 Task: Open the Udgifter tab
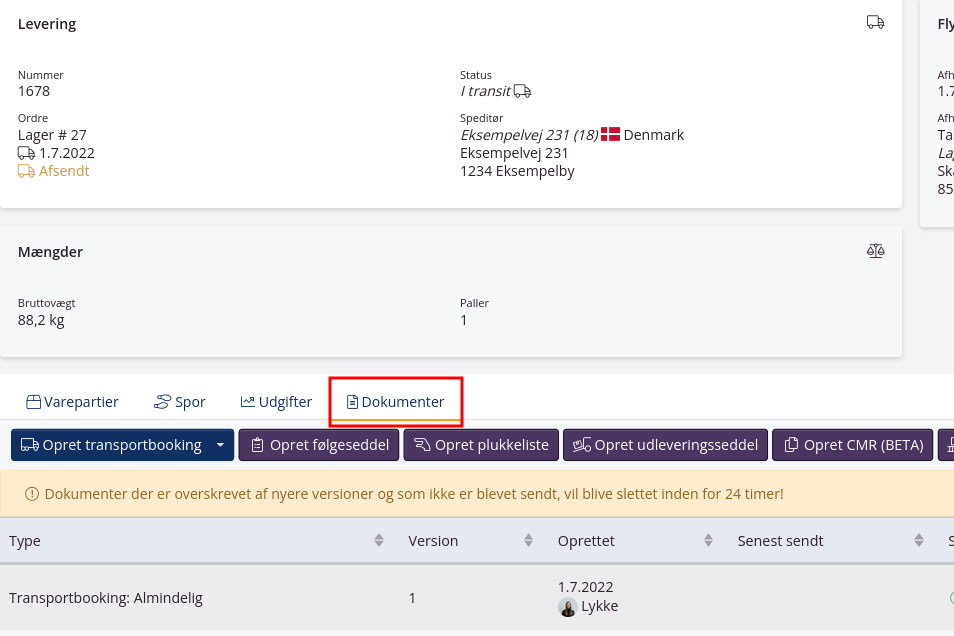(x=276, y=402)
